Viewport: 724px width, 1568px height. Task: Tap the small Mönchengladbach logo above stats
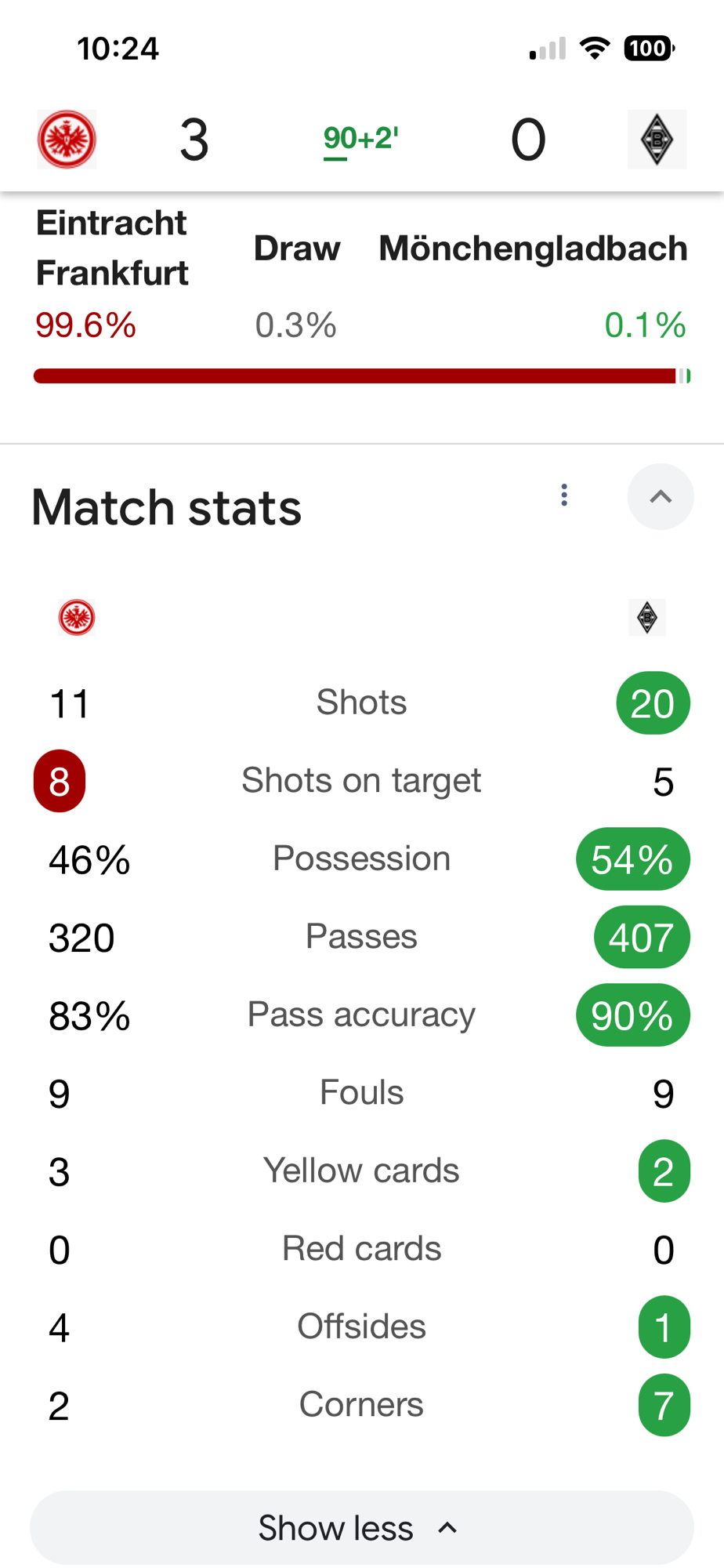point(647,617)
